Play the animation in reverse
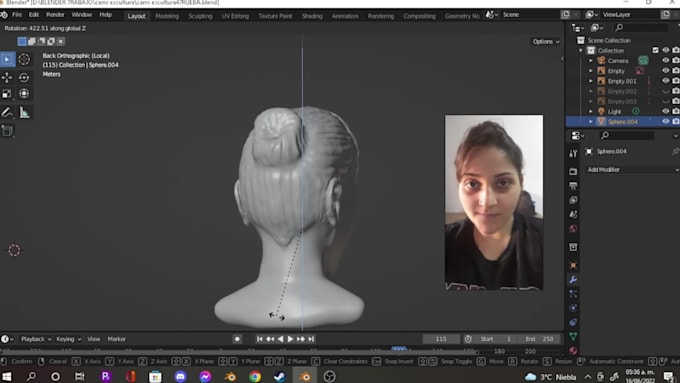Viewport: 680px width, 383px height. 280,339
